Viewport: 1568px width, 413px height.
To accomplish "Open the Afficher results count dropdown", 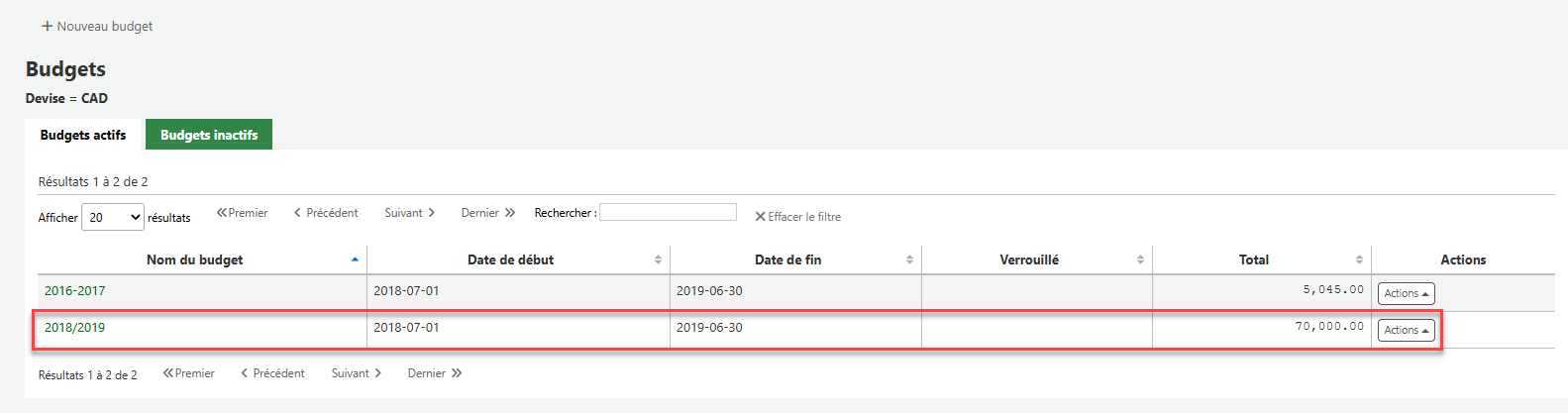I will (x=113, y=217).
